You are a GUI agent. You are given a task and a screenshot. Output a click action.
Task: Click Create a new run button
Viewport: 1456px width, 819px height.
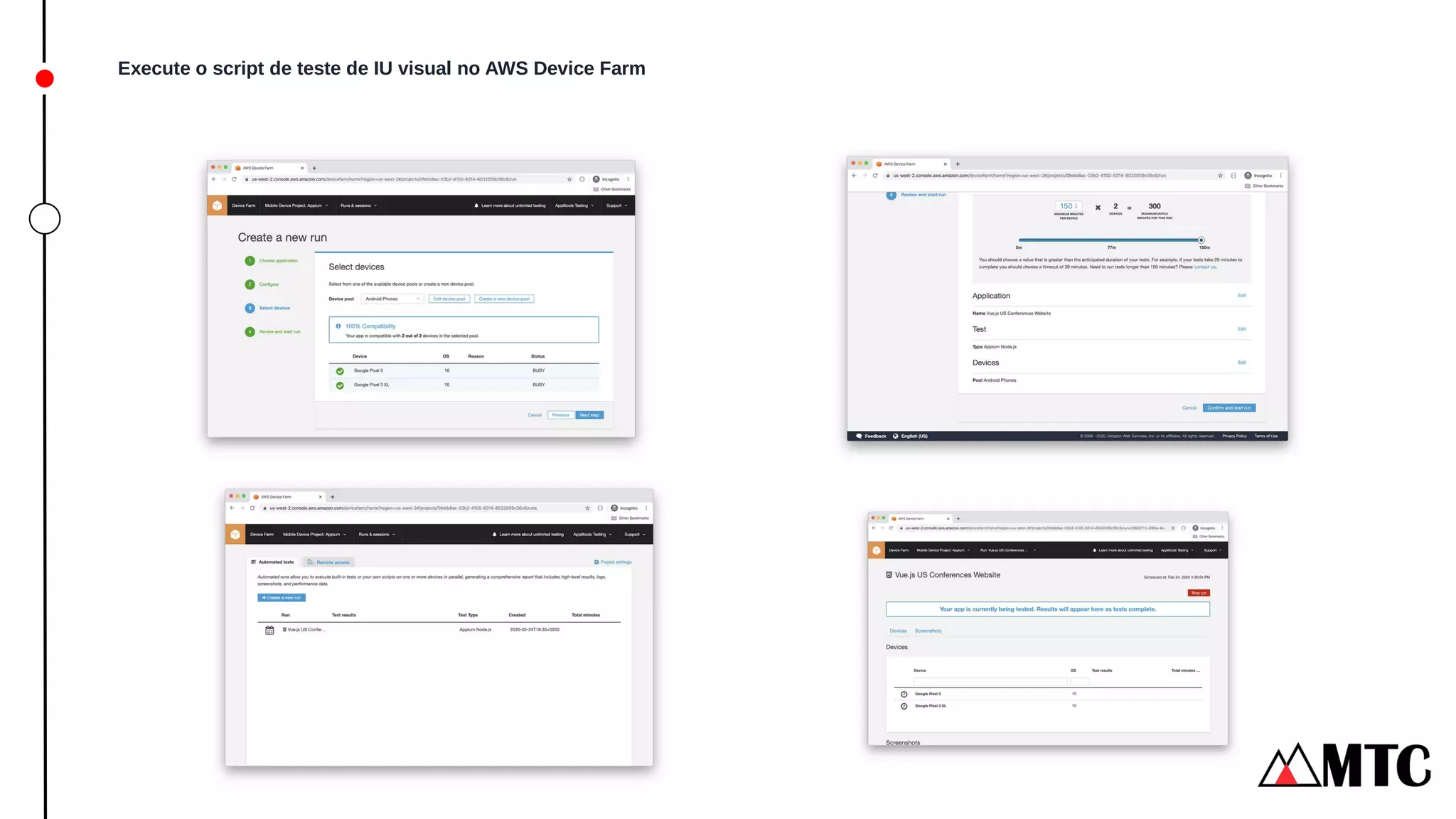tap(282, 598)
